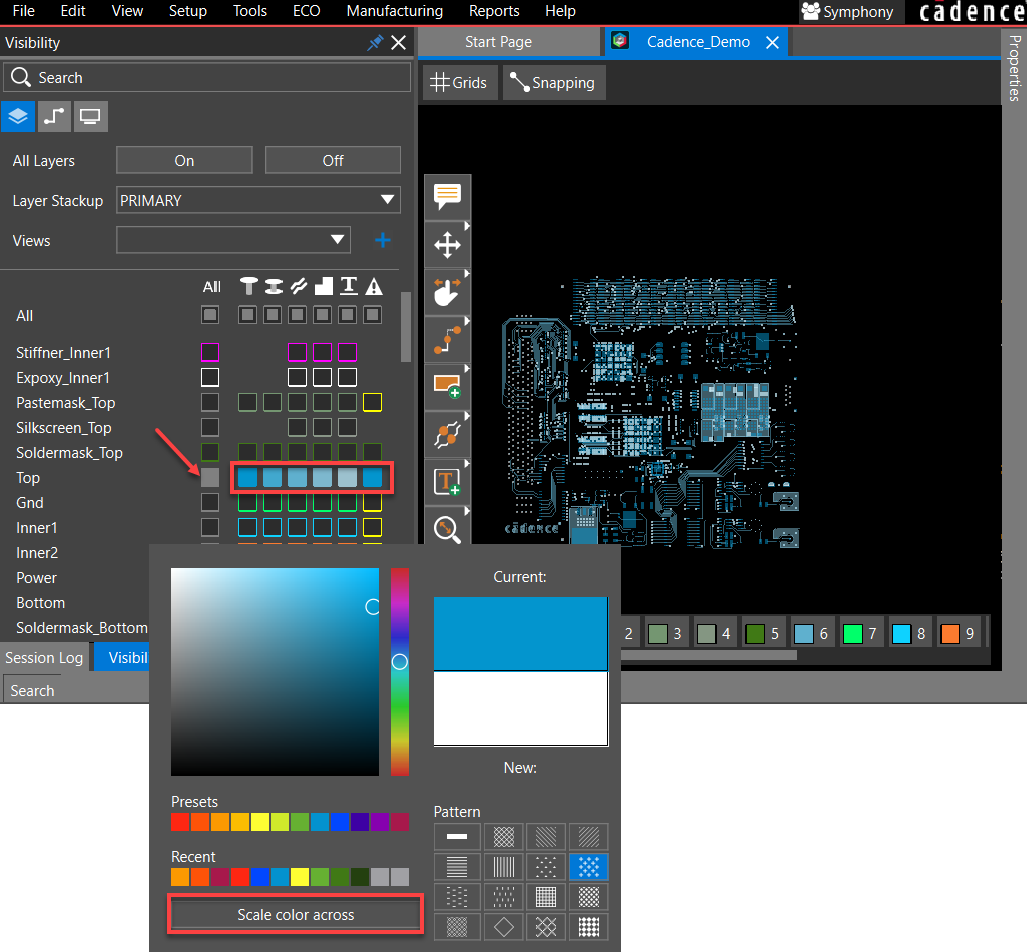Select the hand slide tool

[447, 292]
